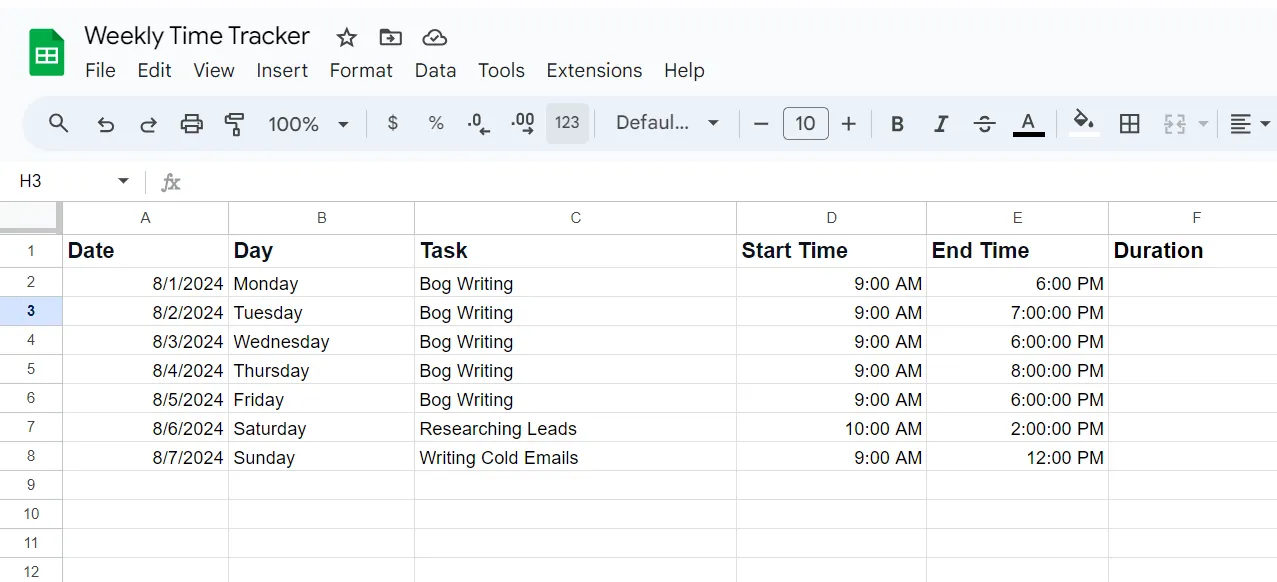Expand the name box dropdown arrow
The width and height of the screenshot is (1277, 582).
pos(123,181)
